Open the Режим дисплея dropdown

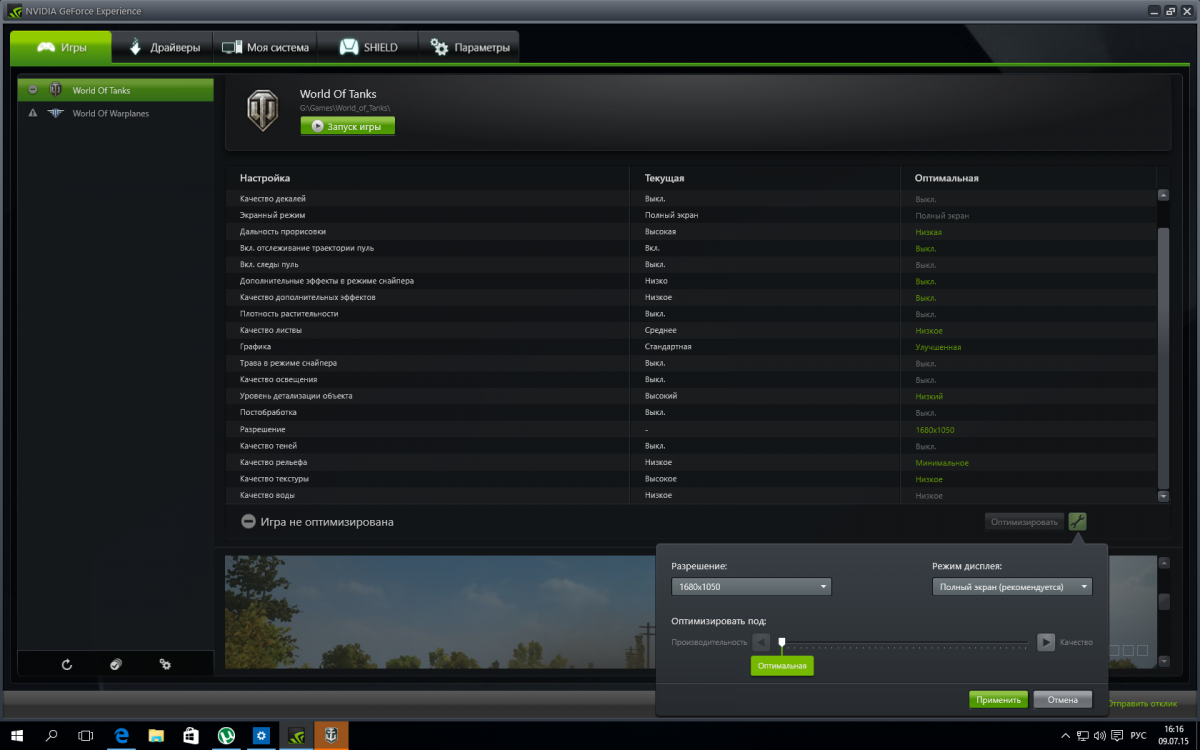[1012, 587]
